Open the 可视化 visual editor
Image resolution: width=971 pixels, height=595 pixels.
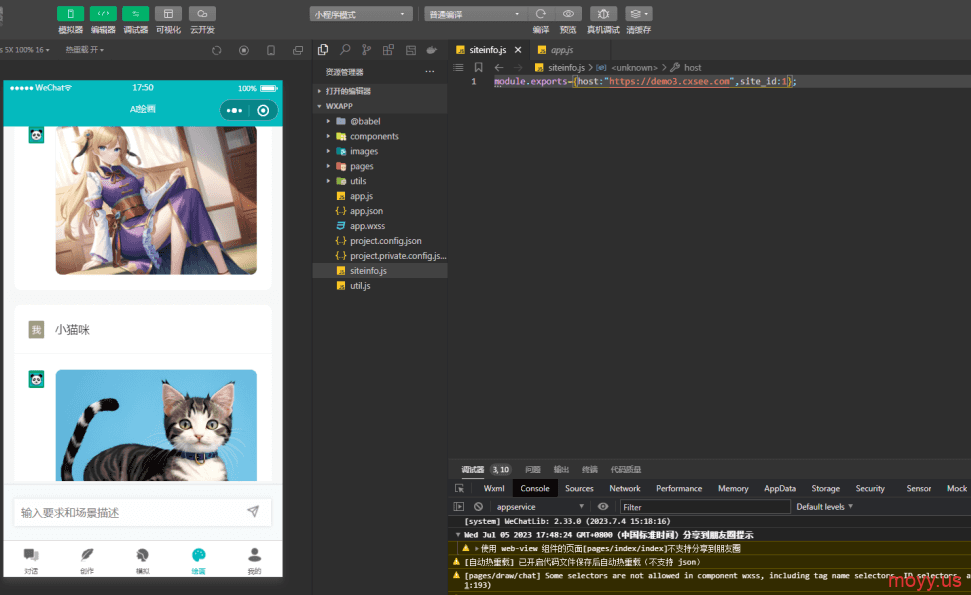click(168, 14)
